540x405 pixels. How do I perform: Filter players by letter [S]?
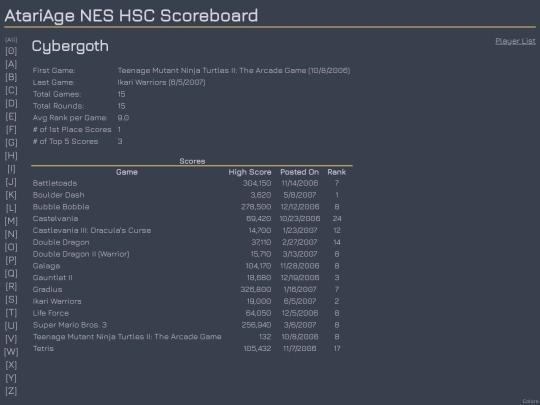[x=11, y=300]
